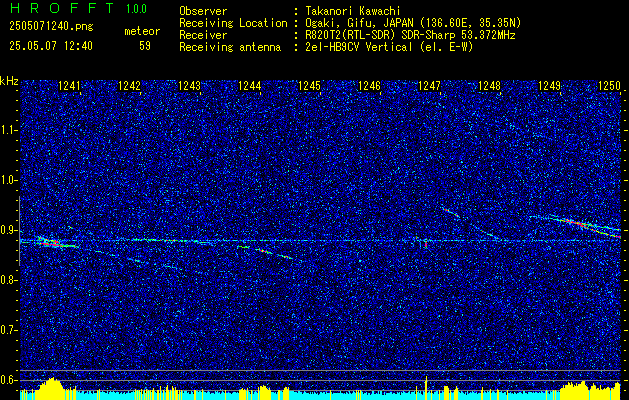
Task: Click the meteor count value 59
Action: pyautogui.click(x=145, y=46)
